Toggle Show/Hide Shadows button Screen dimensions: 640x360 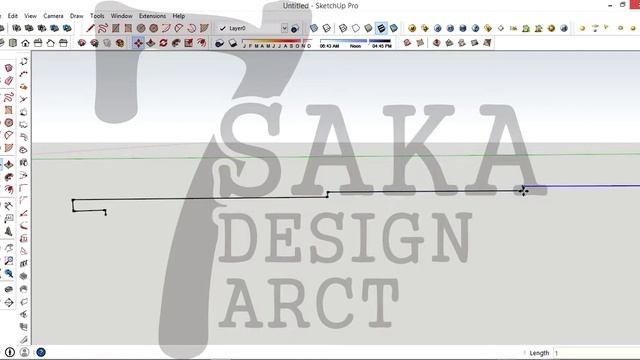[x=232, y=43]
